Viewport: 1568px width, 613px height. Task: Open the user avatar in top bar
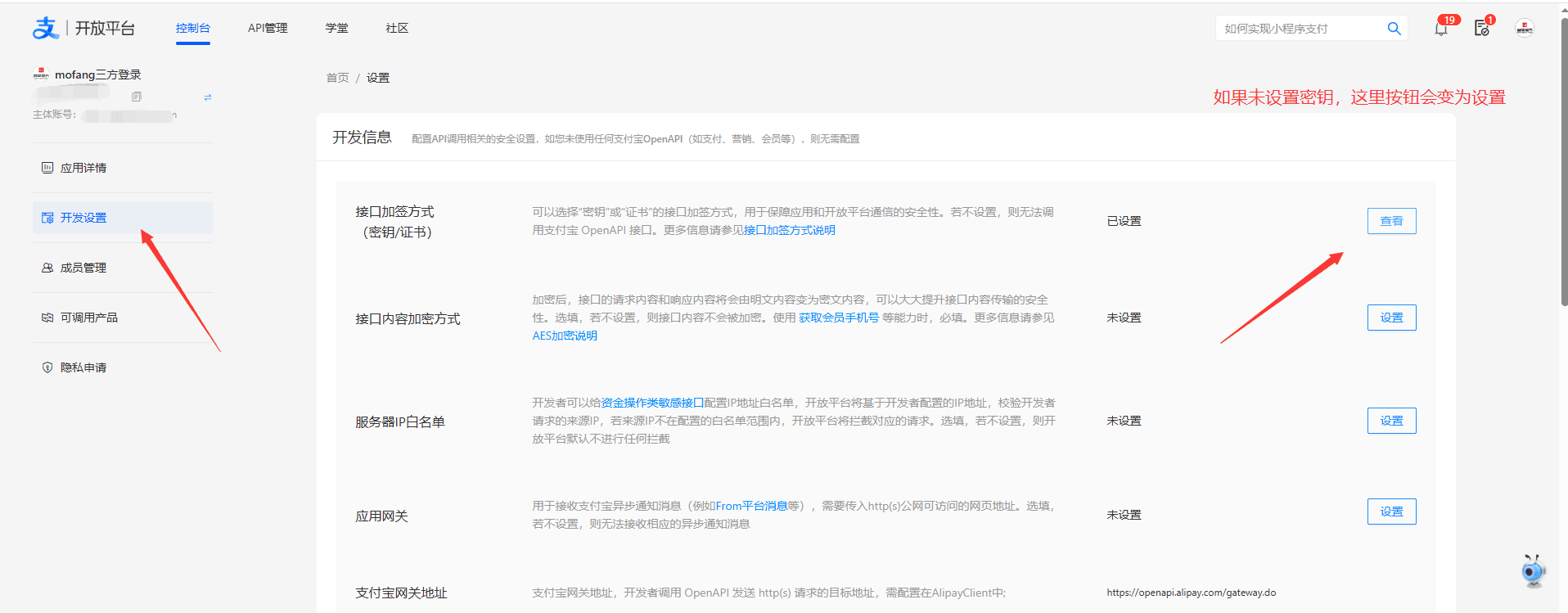[x=1525, y=29]
